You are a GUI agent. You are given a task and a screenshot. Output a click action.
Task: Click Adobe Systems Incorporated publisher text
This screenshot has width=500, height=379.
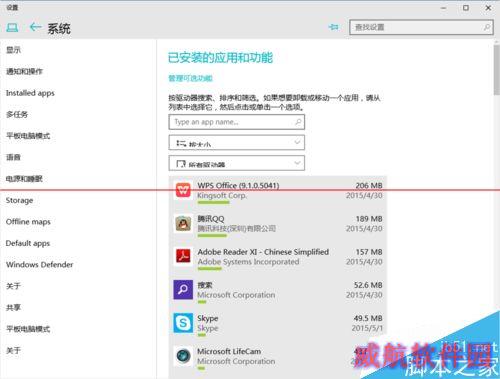tap(248, 262)
